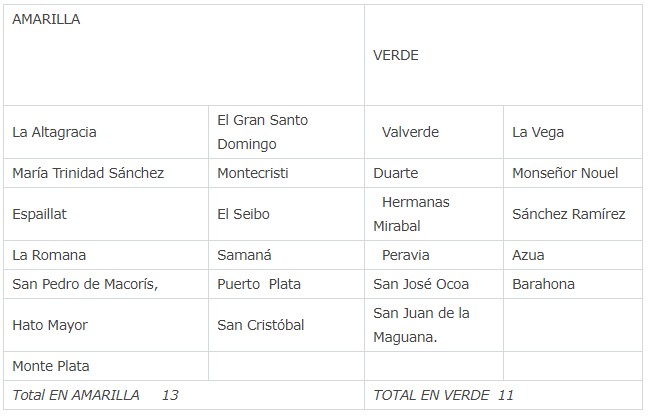
Task: Select San Pedro de Macorís cell
Action: (85, 284)
